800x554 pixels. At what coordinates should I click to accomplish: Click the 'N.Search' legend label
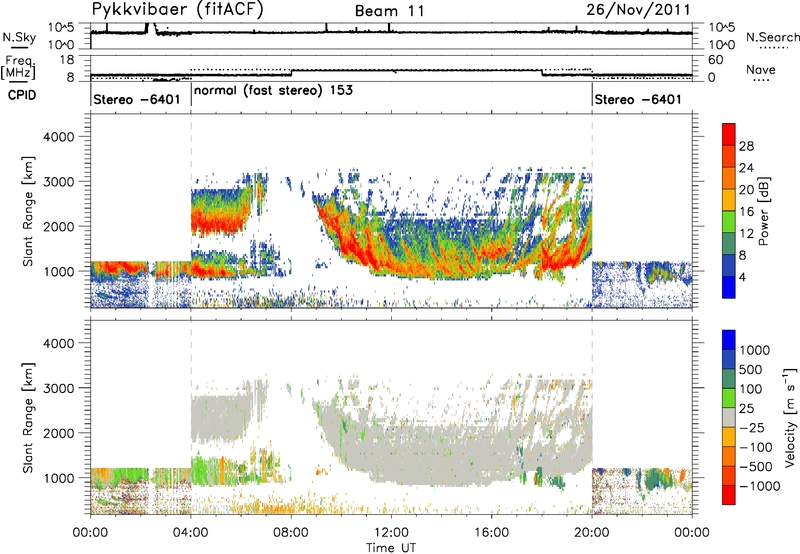772,37
